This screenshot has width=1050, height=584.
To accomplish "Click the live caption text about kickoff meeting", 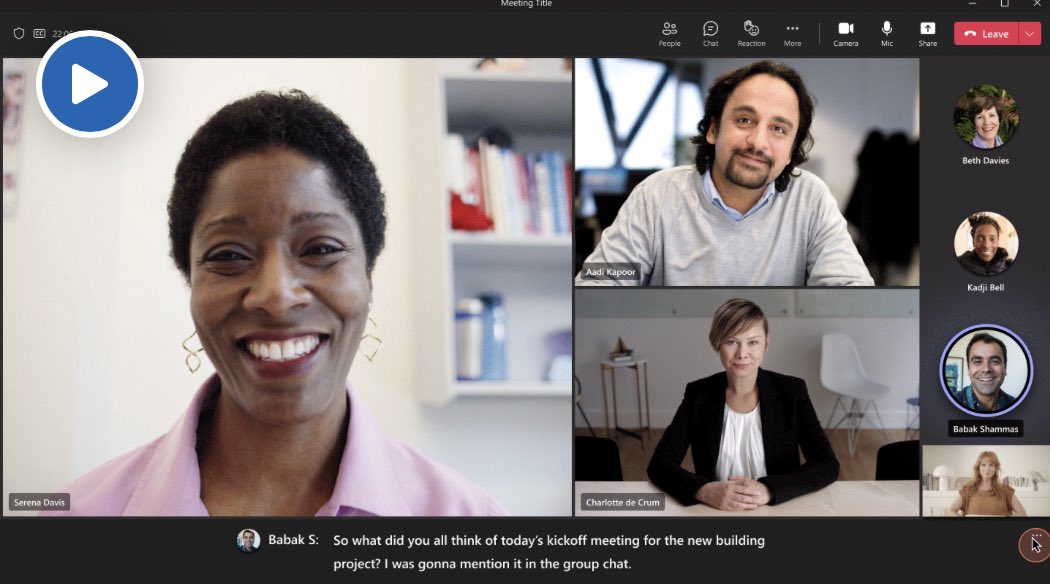I will [x=549, y=552].
